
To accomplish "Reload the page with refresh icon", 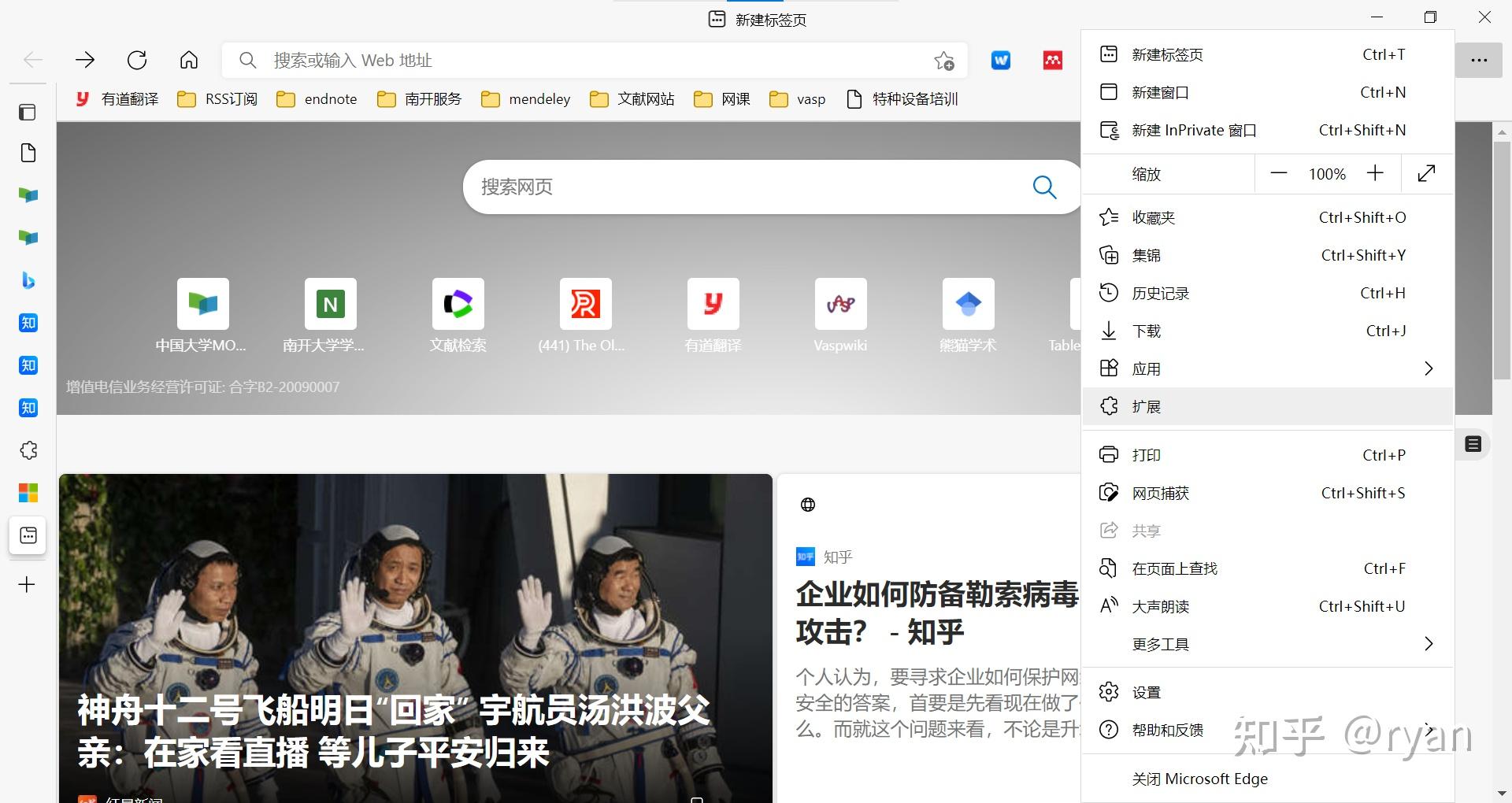I will 137,60.
